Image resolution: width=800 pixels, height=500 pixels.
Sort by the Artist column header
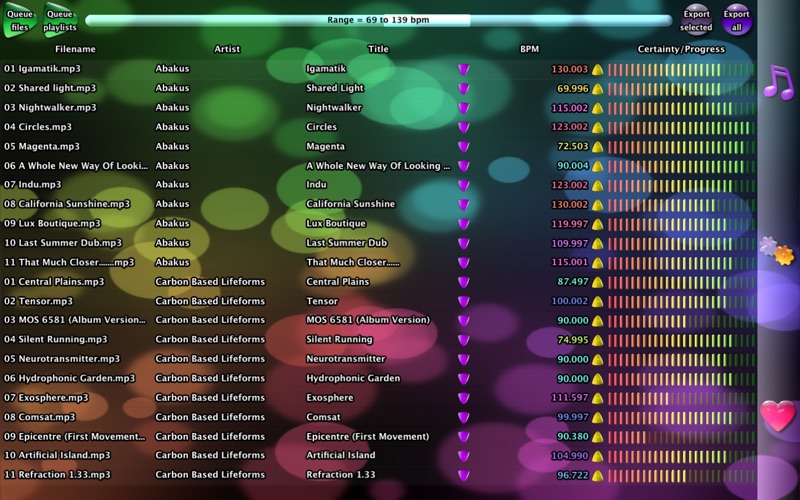click(x=227, y=49)
